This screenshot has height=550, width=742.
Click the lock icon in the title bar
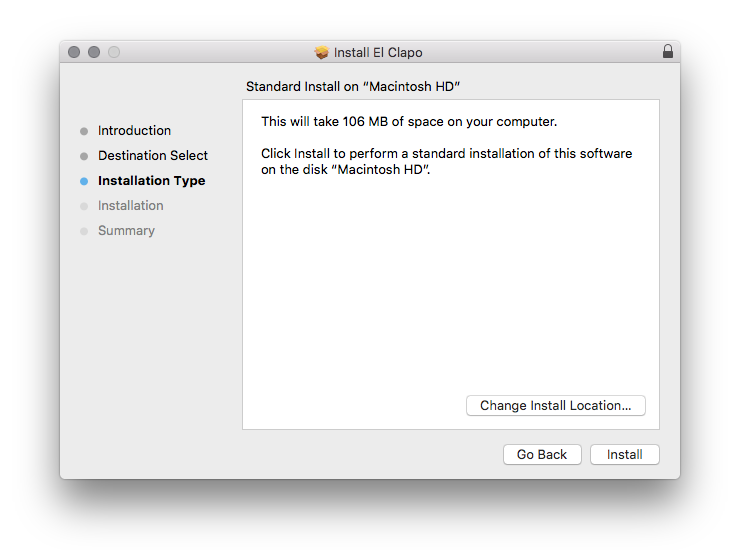[x=668, y=52]
